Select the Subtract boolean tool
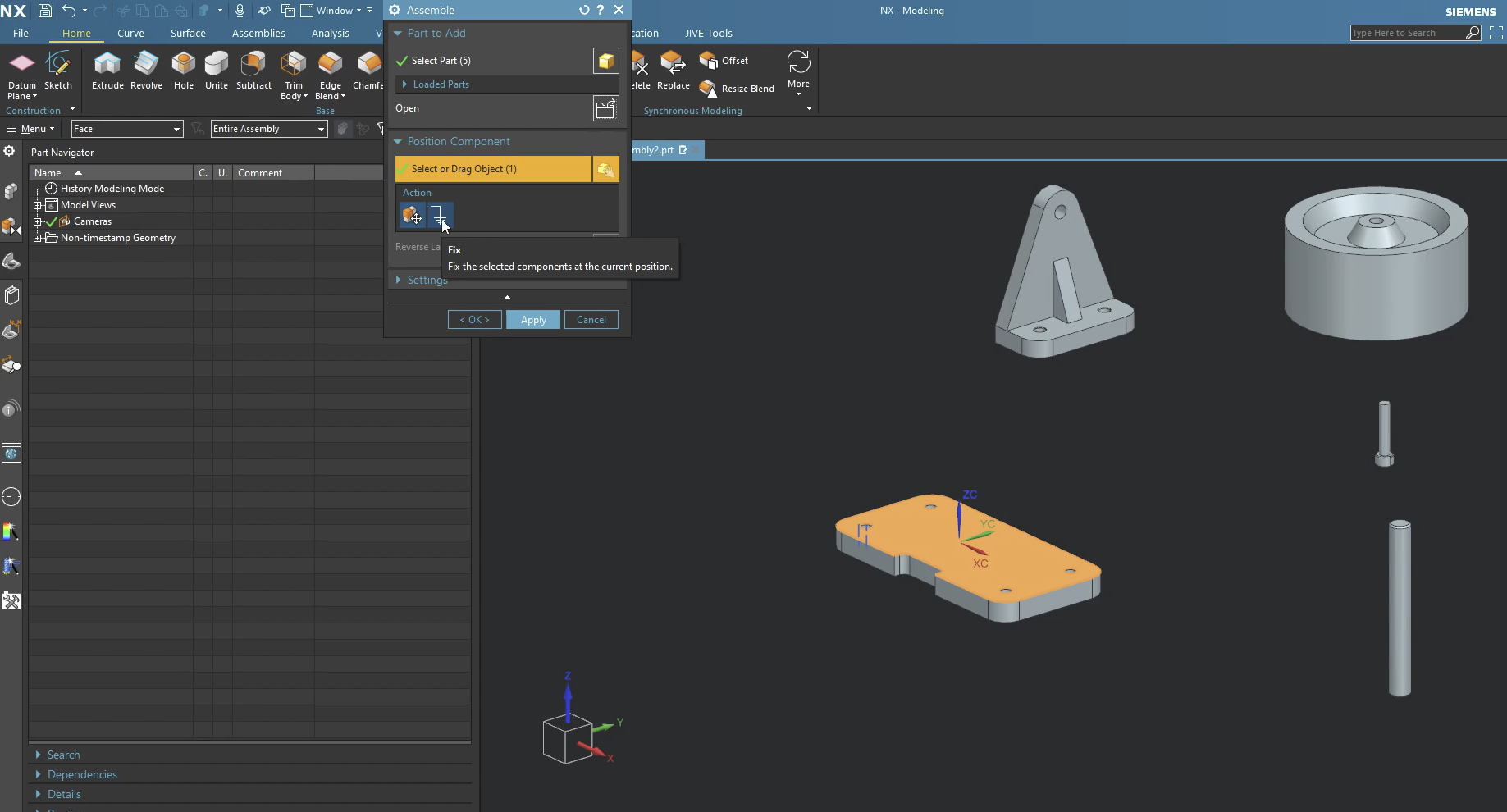The height and width of the screenshot is (812, 1507). click(x=253, y=71)
